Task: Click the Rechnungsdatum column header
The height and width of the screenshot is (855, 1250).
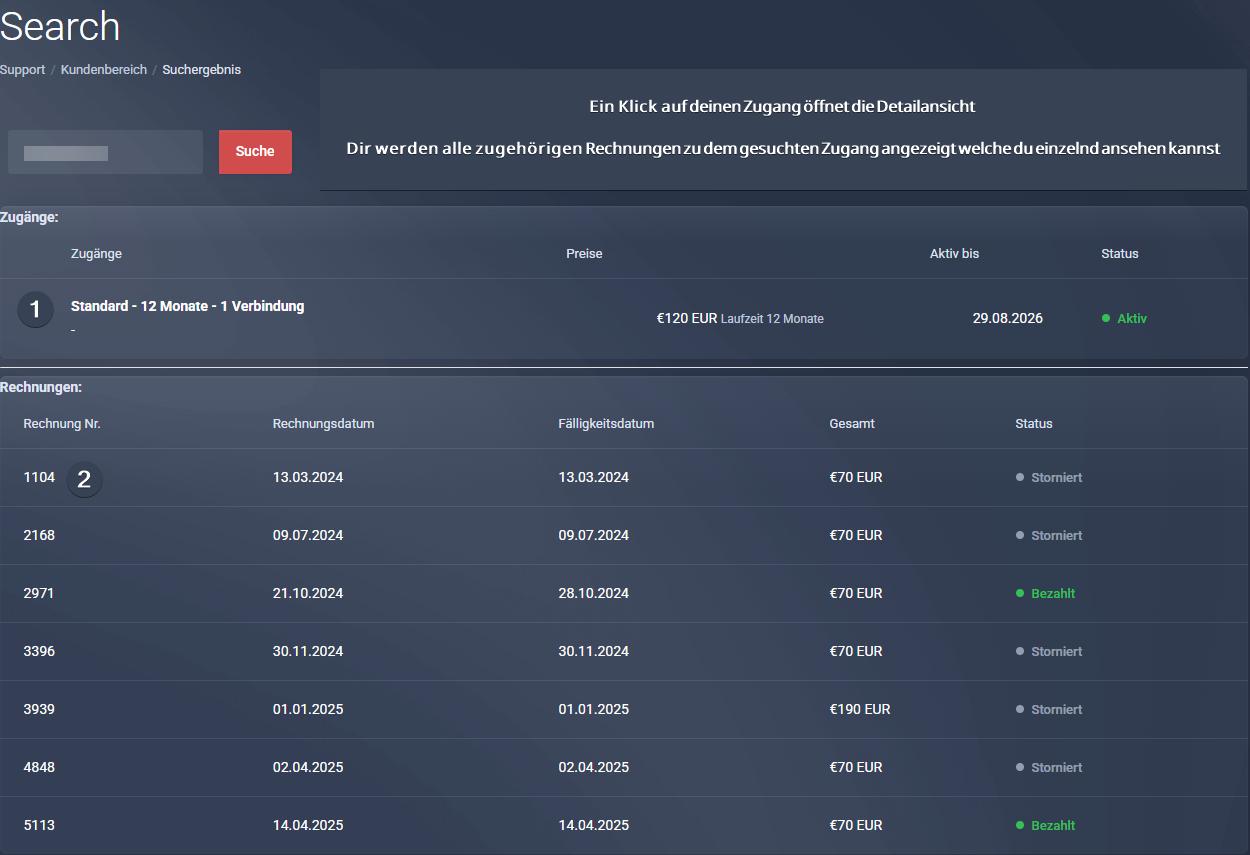Action: (323, 424)
